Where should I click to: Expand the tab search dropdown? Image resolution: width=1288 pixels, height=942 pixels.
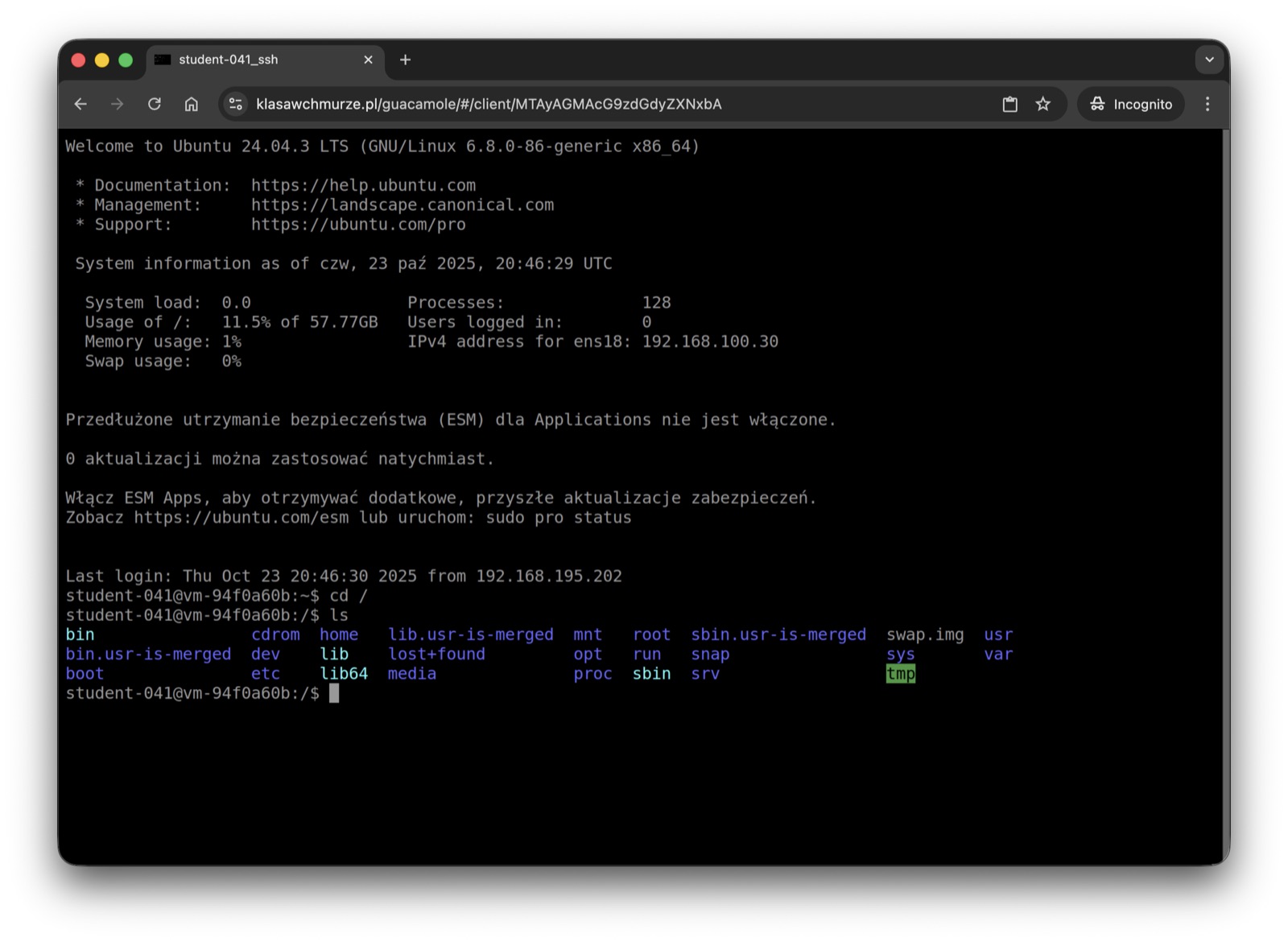pyautogui.click(x=1209, y=60)
